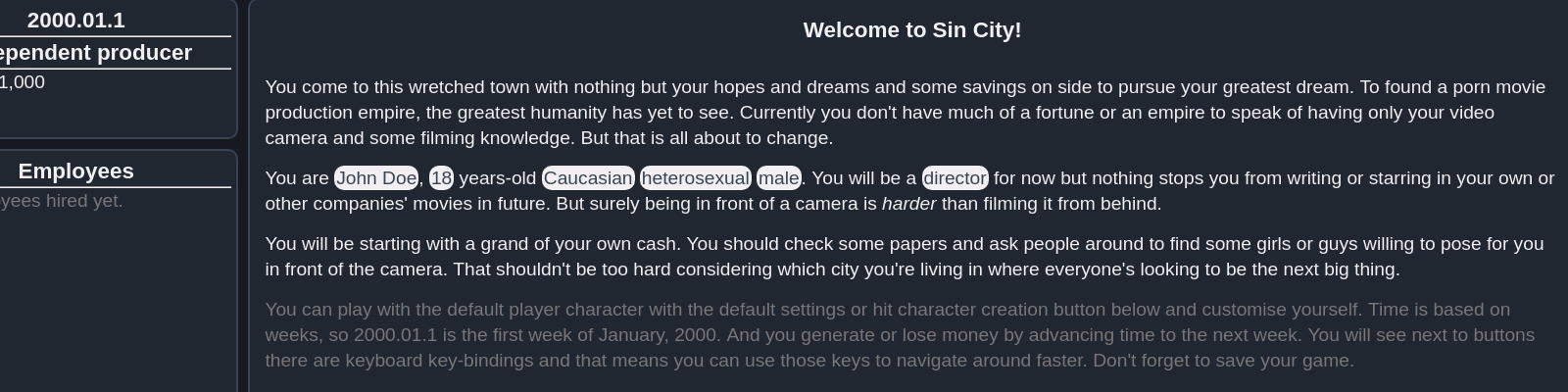Select the highlighted age value 18
Viewport: 1568px width, 392px height.
pyautogui.click(x=441, y=178)
